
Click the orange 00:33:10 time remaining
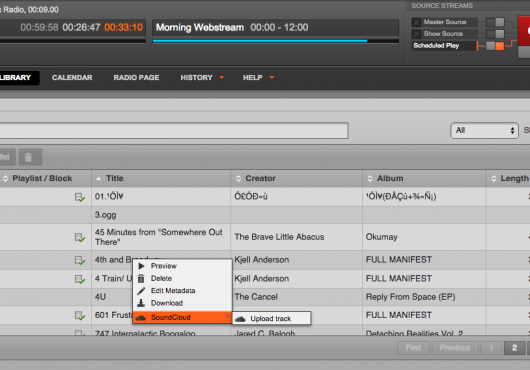tap(123, 27)
